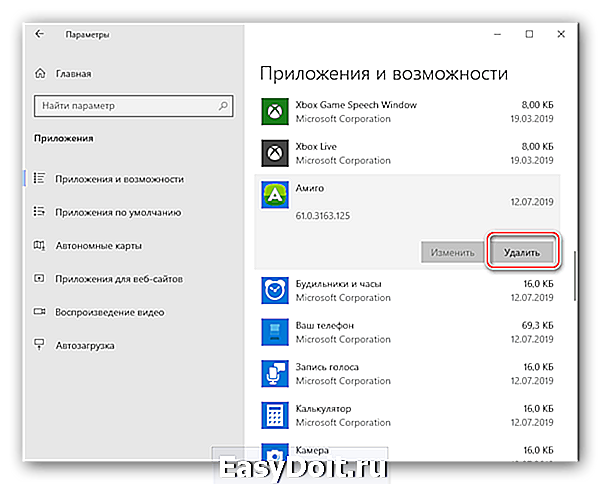Select the Ваш телефон entry

[x=407, y=332]
